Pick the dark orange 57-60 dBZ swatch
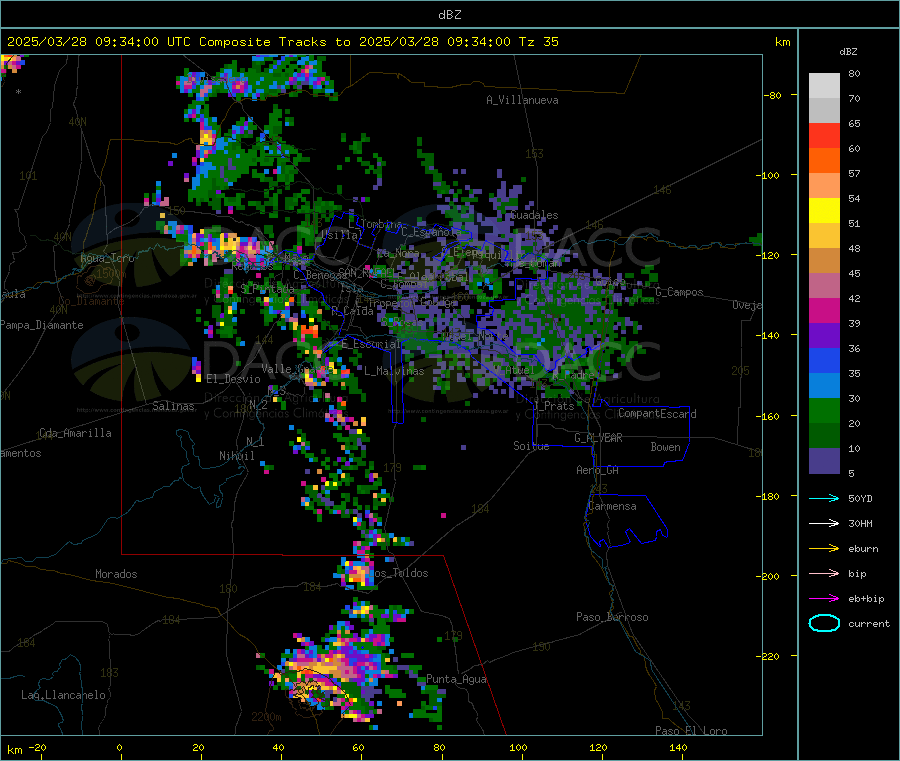Viewport: 900px width, 761px height. (824, 161)
